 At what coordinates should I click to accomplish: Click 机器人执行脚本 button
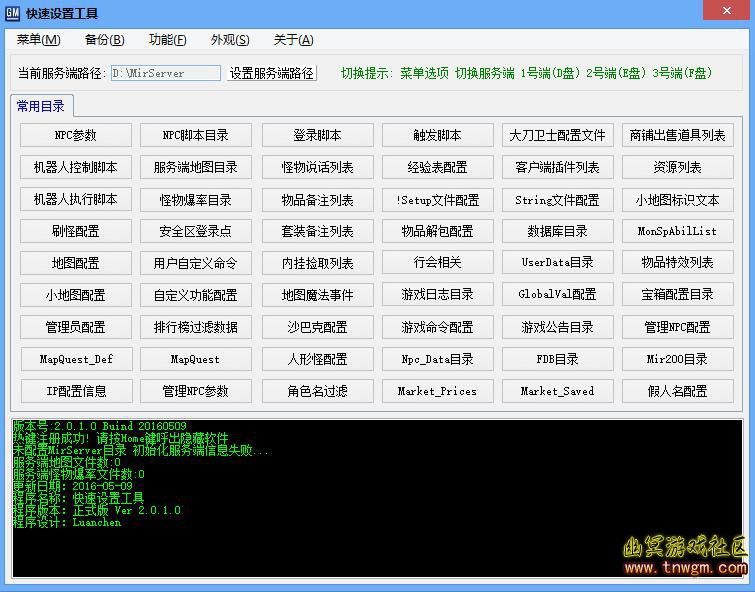click(x=76, y=199)
